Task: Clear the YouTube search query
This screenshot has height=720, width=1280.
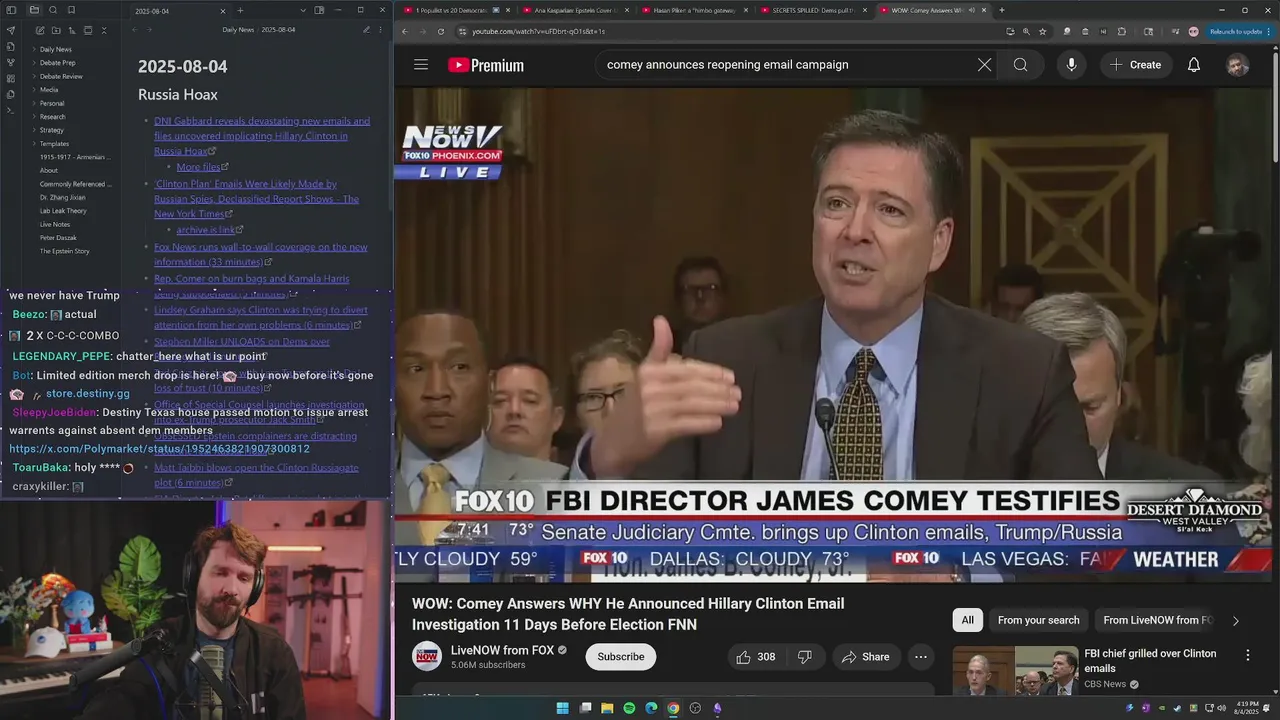Action: coord(984,65)
